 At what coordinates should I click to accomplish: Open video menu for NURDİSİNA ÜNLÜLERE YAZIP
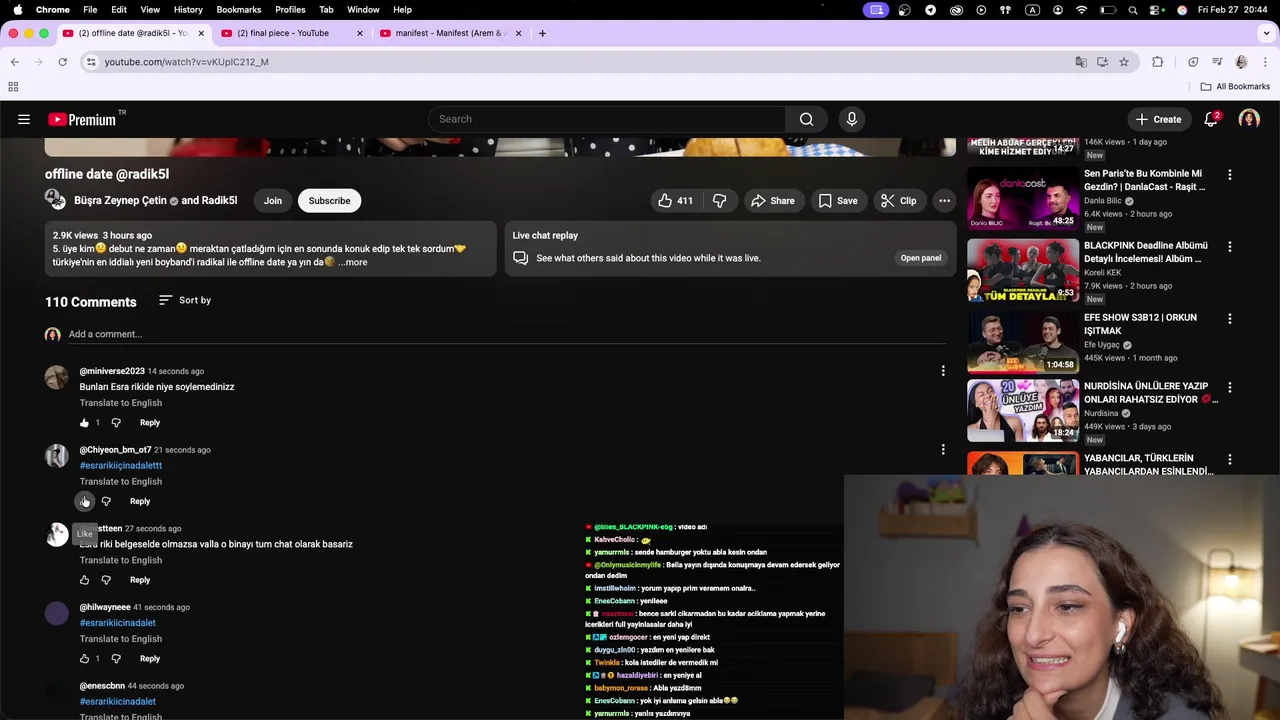pos(1230,388)
